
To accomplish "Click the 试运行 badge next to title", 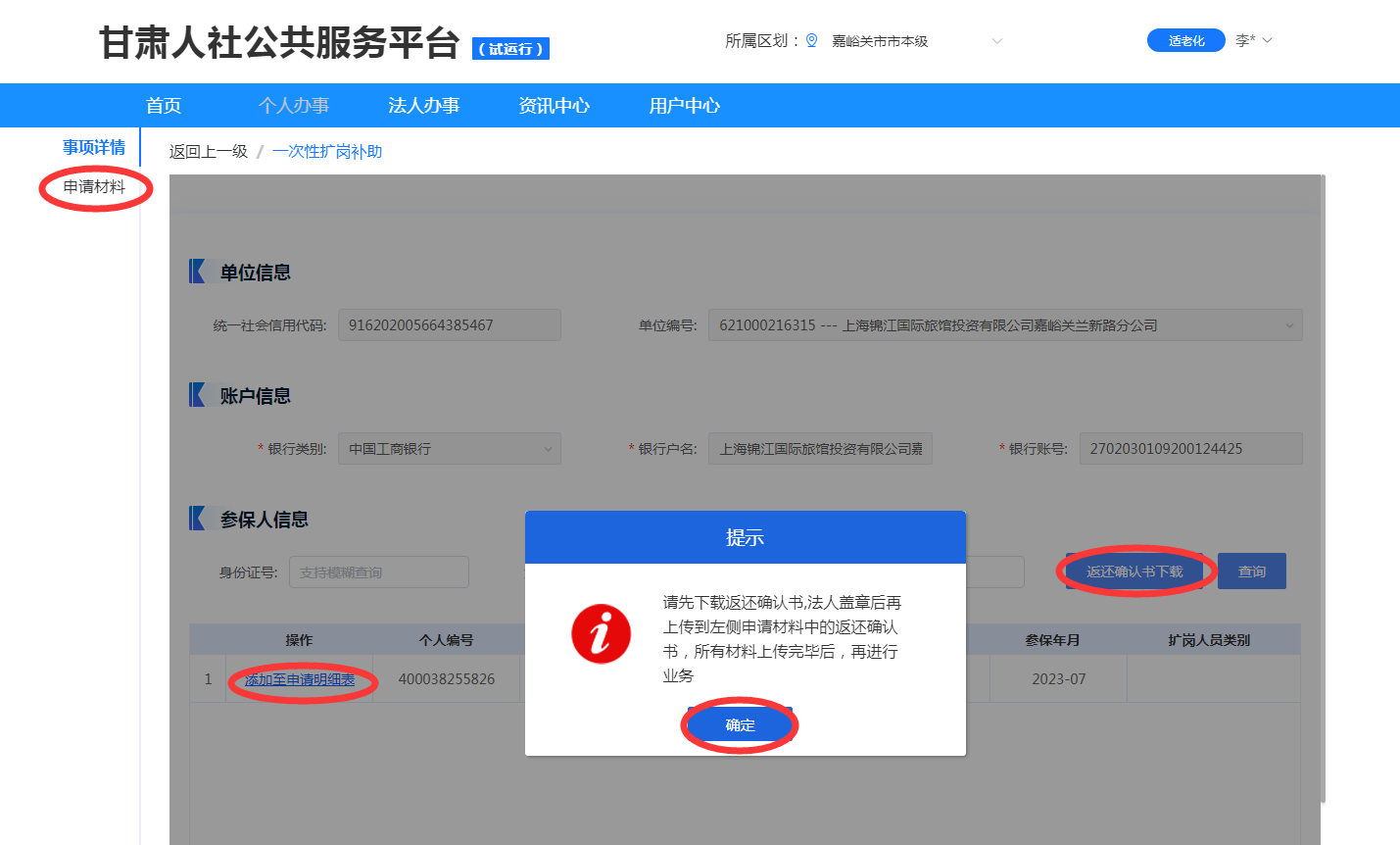I will 510,49.
